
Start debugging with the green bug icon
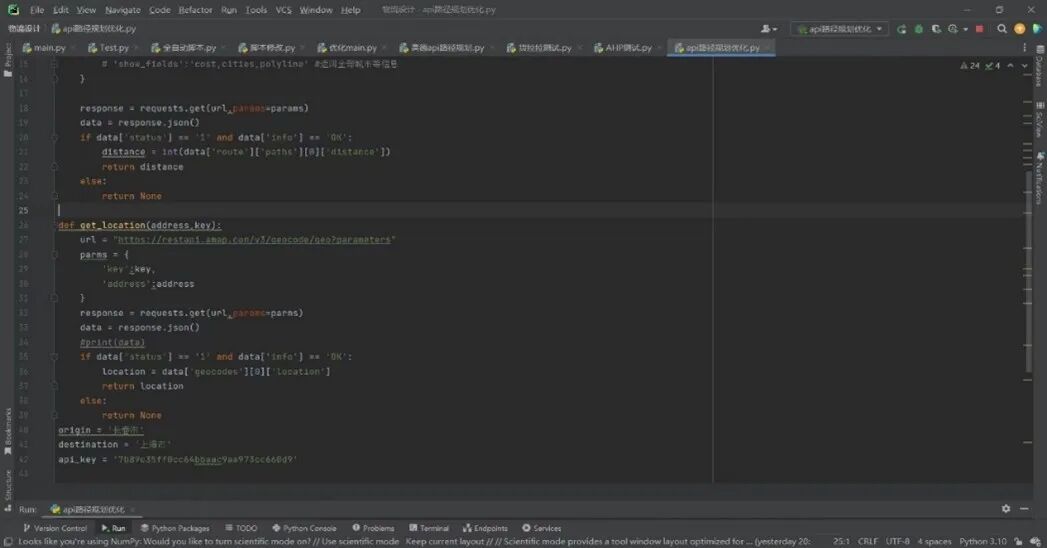919,29
